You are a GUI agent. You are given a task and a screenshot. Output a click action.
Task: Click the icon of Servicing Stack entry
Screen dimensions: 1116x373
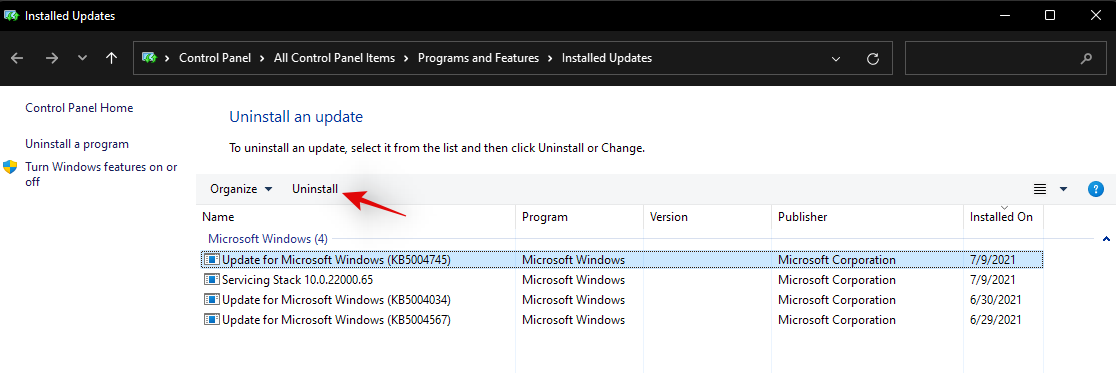[x=211, y=280]
